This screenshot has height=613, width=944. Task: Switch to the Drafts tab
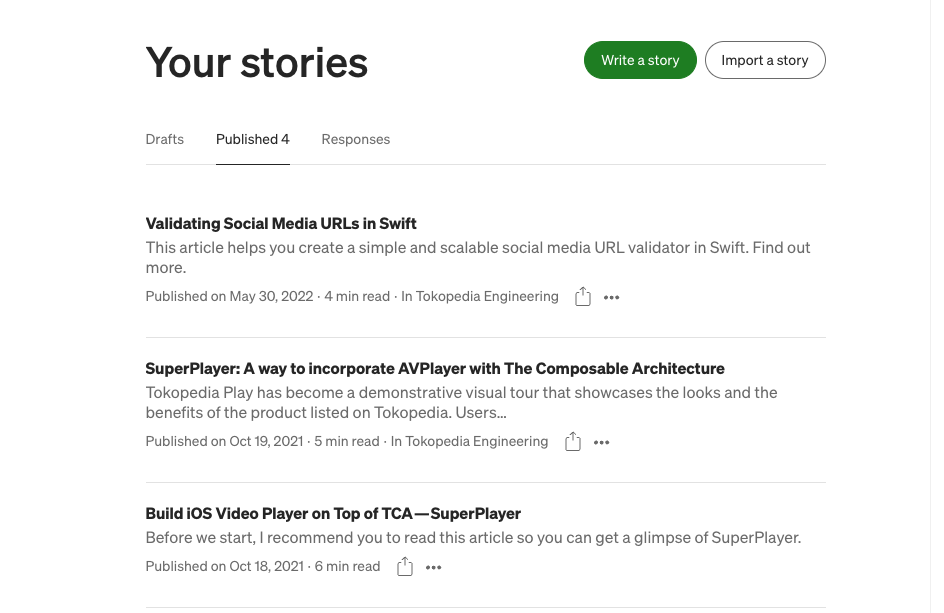pos(164,139)
